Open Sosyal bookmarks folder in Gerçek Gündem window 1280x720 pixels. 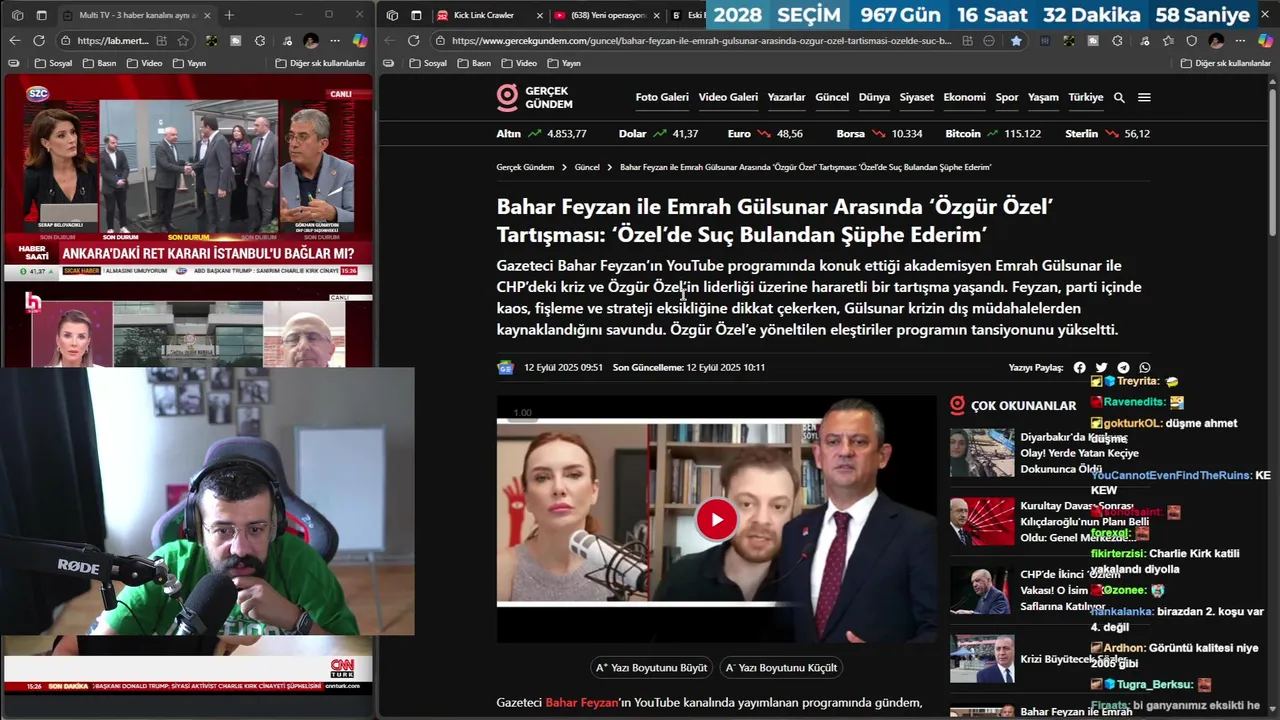(428, 63)
